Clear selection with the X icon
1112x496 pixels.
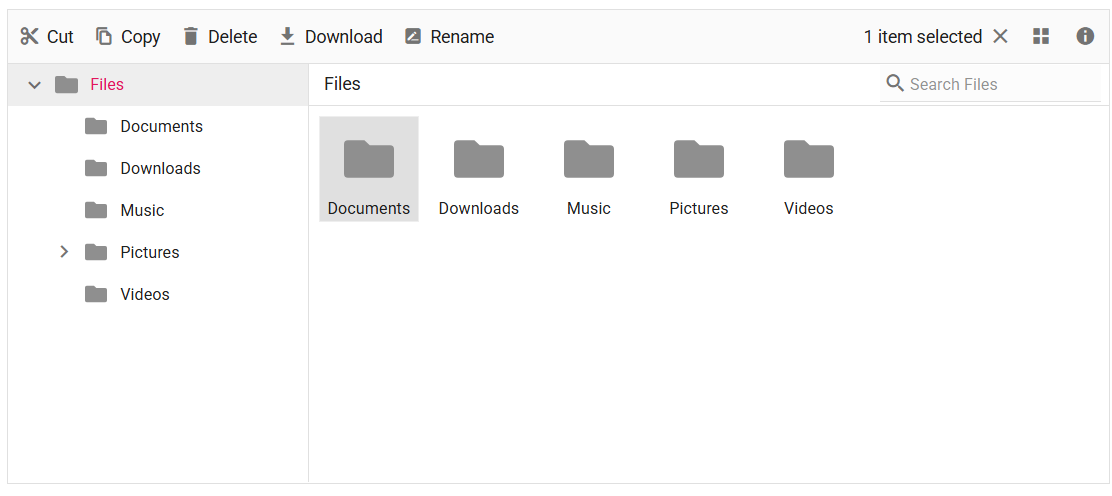coord(1000,37)
